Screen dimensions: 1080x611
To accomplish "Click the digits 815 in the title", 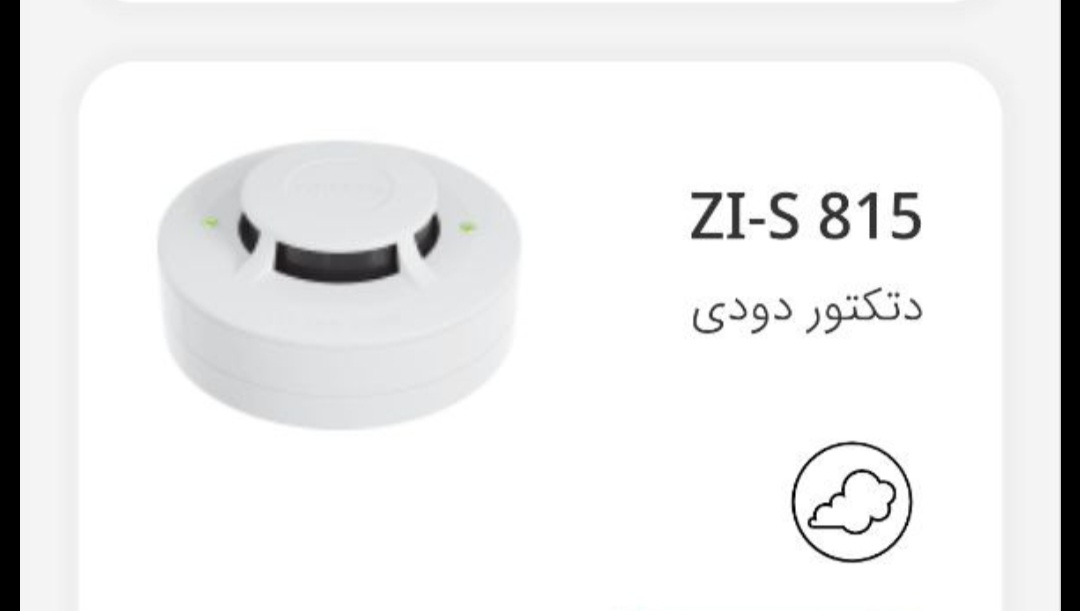I will click(869, 215).
